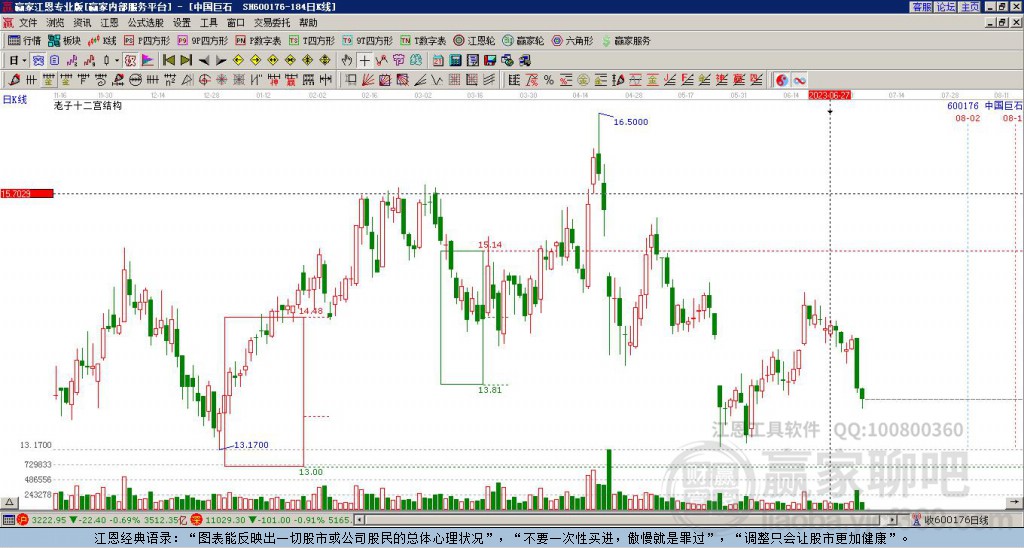Select the zigzag wave line tool
Viewport: 1024px width, 548px height.
pyautogui.click(x=436, y=80)
